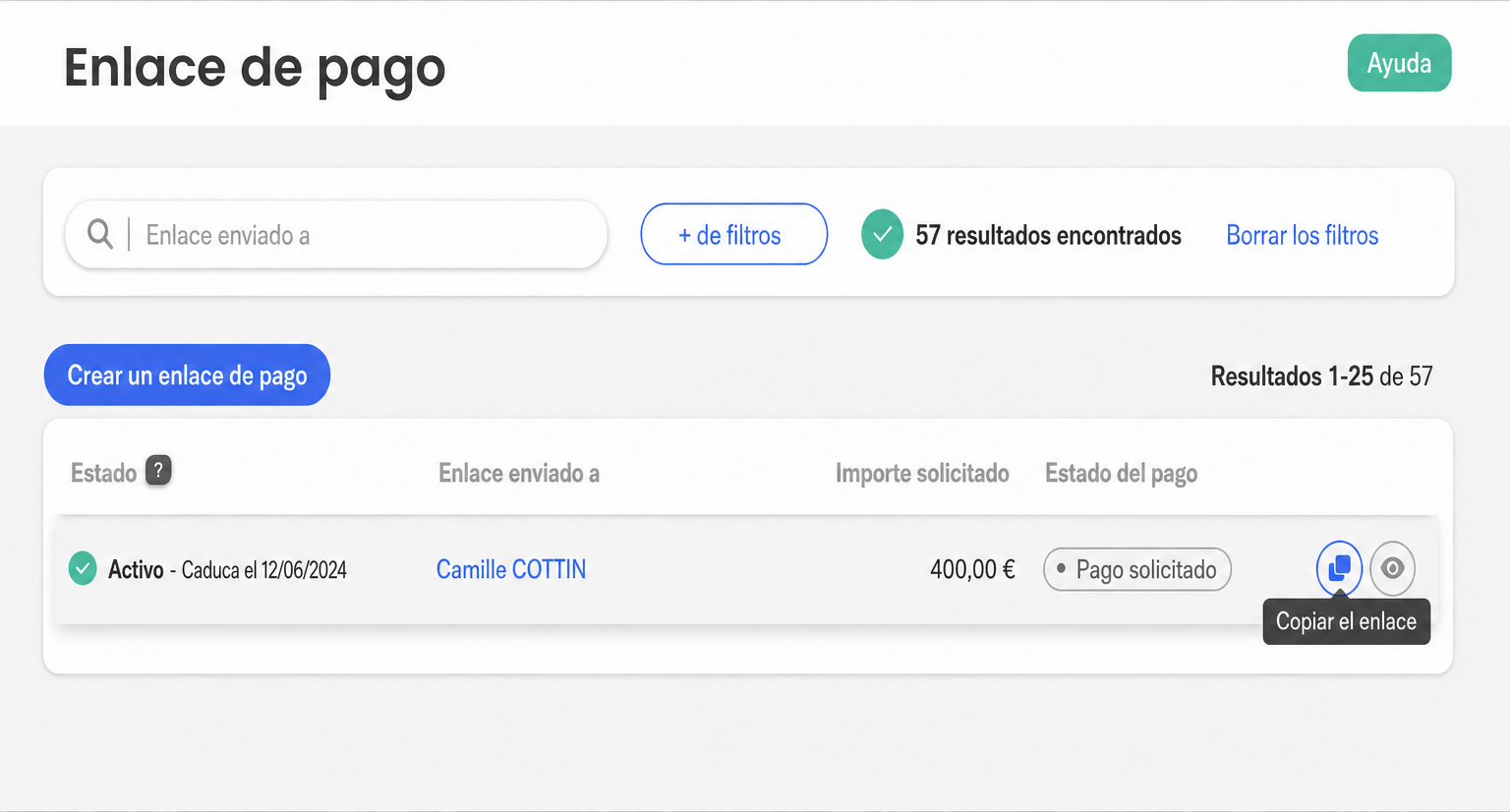Click the magnifying glass search icon

pos(100,234)
